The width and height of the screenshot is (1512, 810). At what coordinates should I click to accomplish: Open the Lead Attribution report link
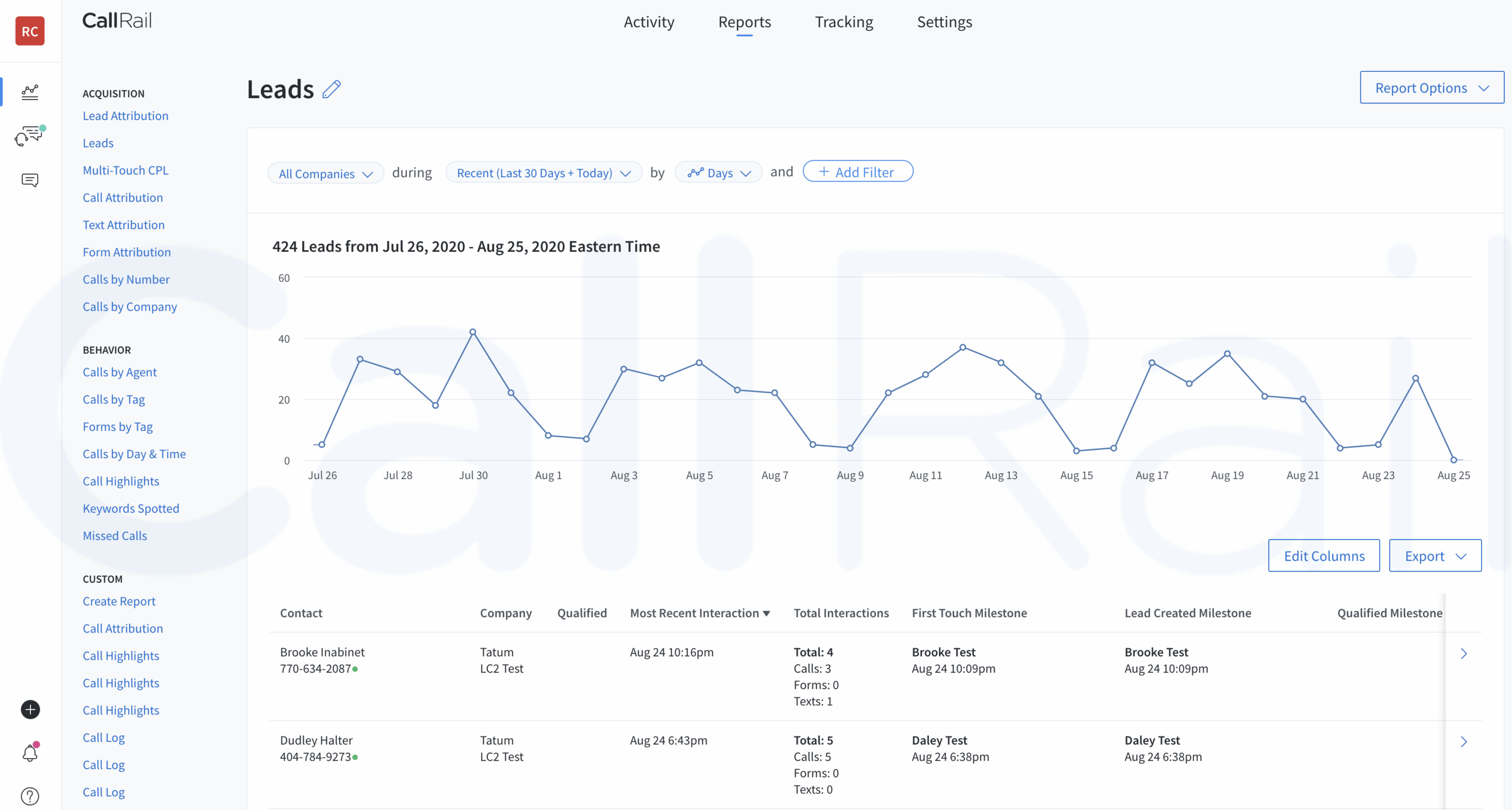(125, 115)
